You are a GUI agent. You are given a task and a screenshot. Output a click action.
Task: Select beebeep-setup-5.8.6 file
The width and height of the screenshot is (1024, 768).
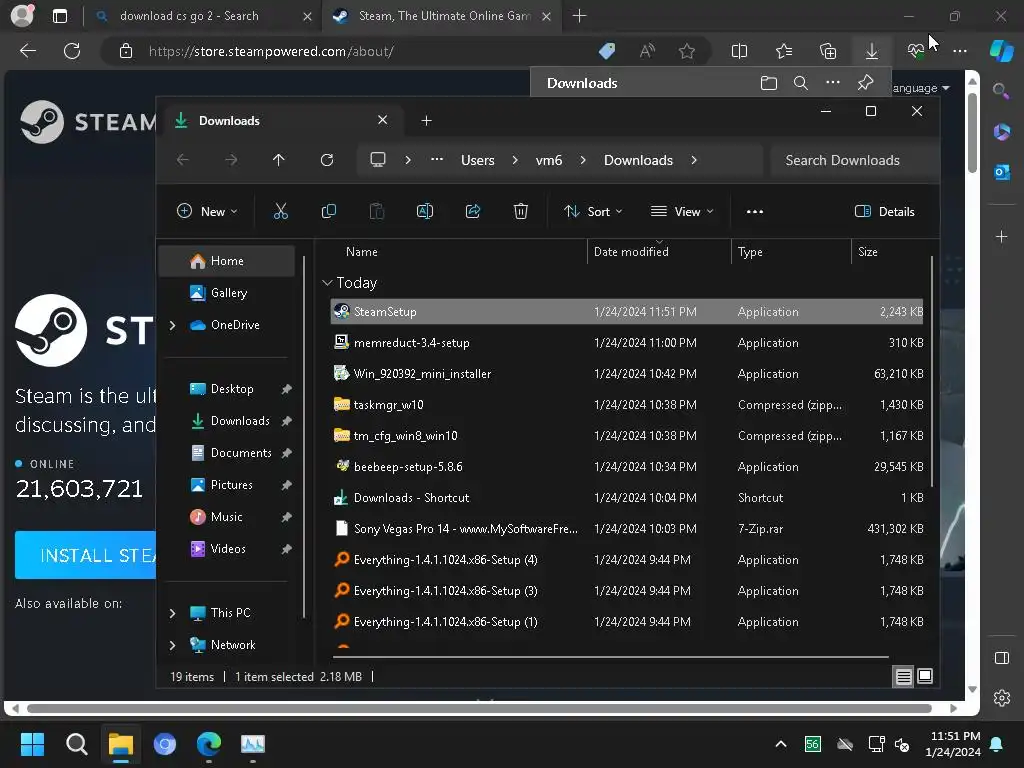(627, 466)
